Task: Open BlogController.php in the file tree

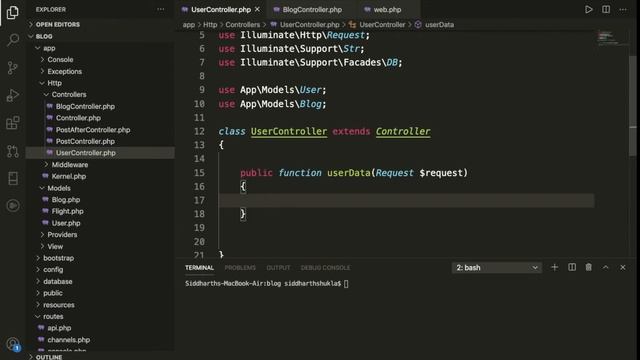Action: pos(100,107)
